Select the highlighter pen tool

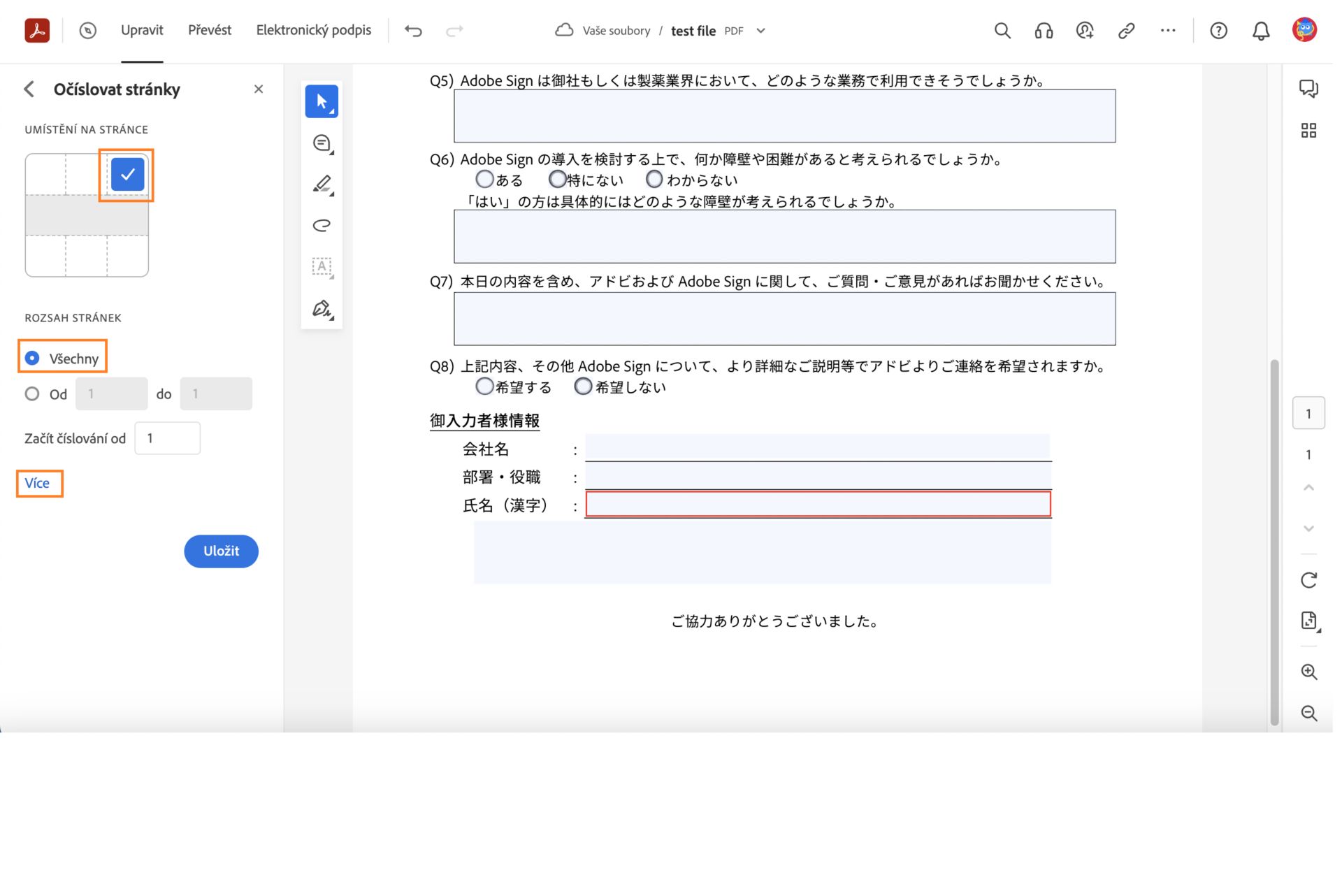(x=322, y=185)
